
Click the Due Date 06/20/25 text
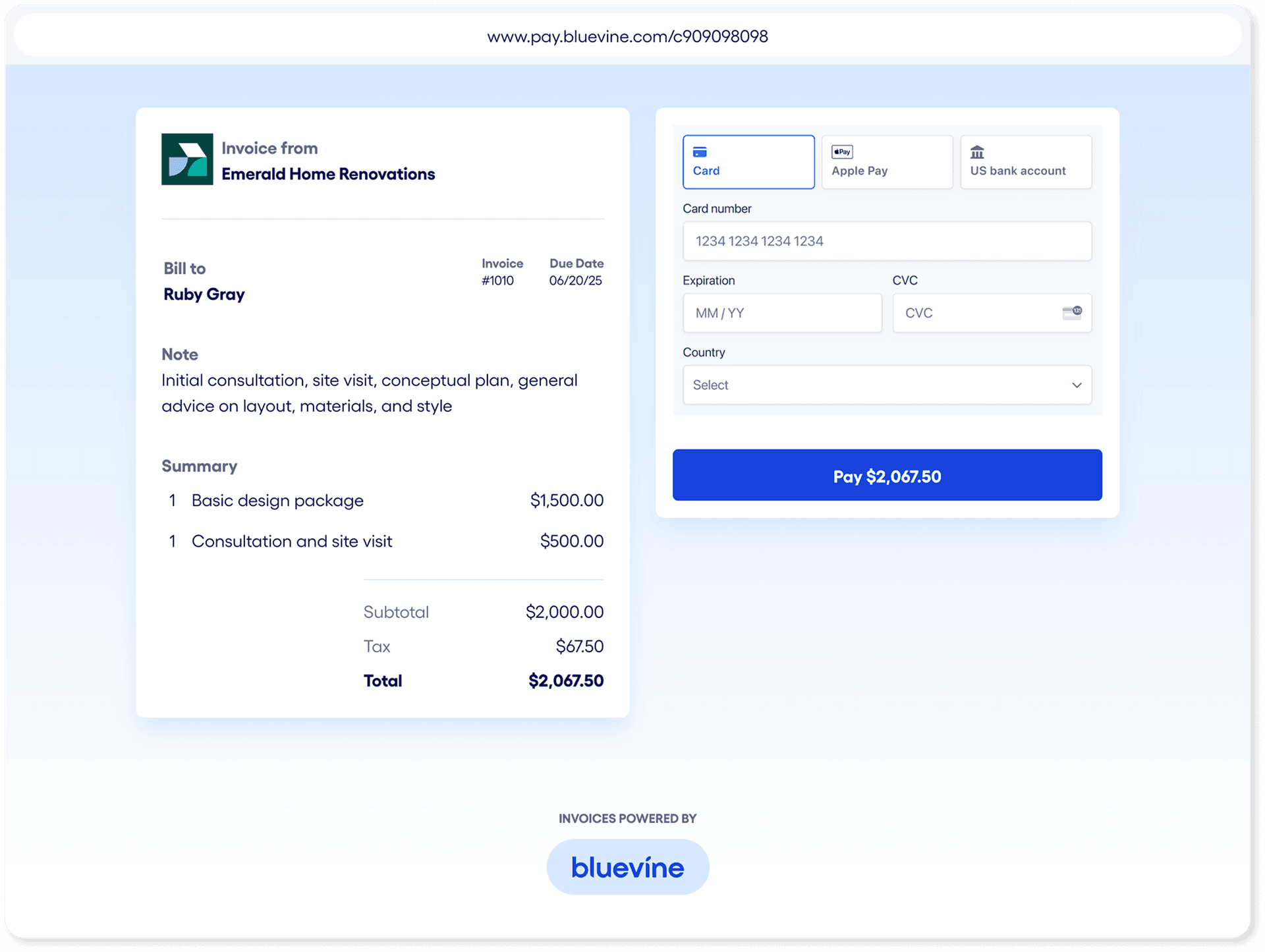coord(576,280)
